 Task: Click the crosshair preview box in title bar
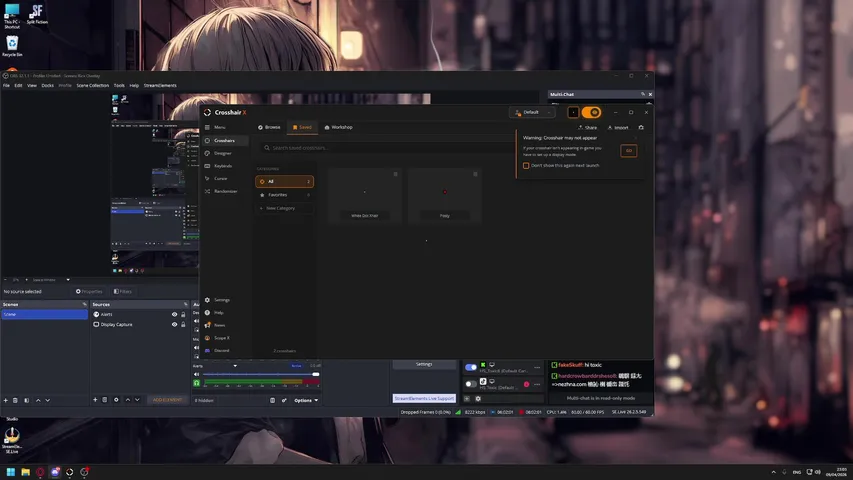pos(573,112)
